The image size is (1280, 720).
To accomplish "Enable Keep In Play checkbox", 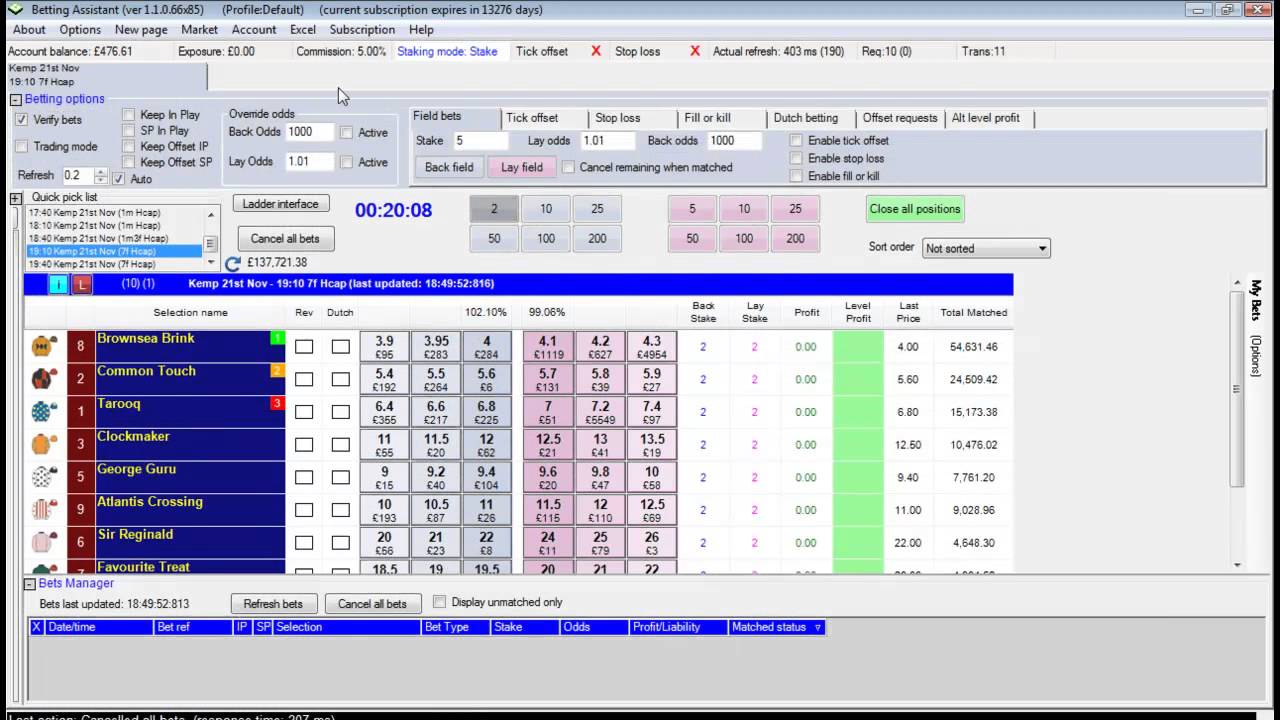I will click(128, 115).
